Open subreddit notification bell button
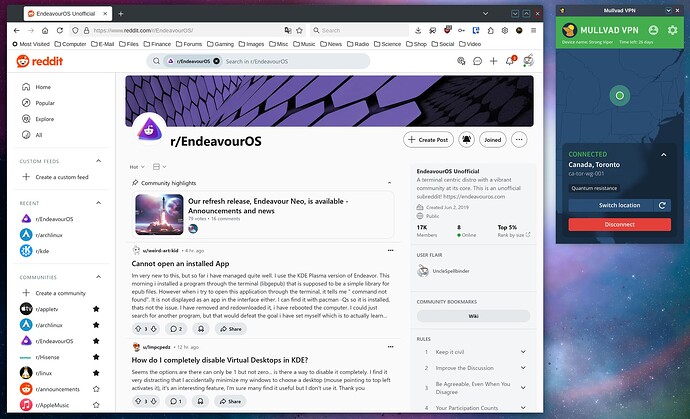The height and width of the screenshot is (419, 690). click(x=466, y=140)
